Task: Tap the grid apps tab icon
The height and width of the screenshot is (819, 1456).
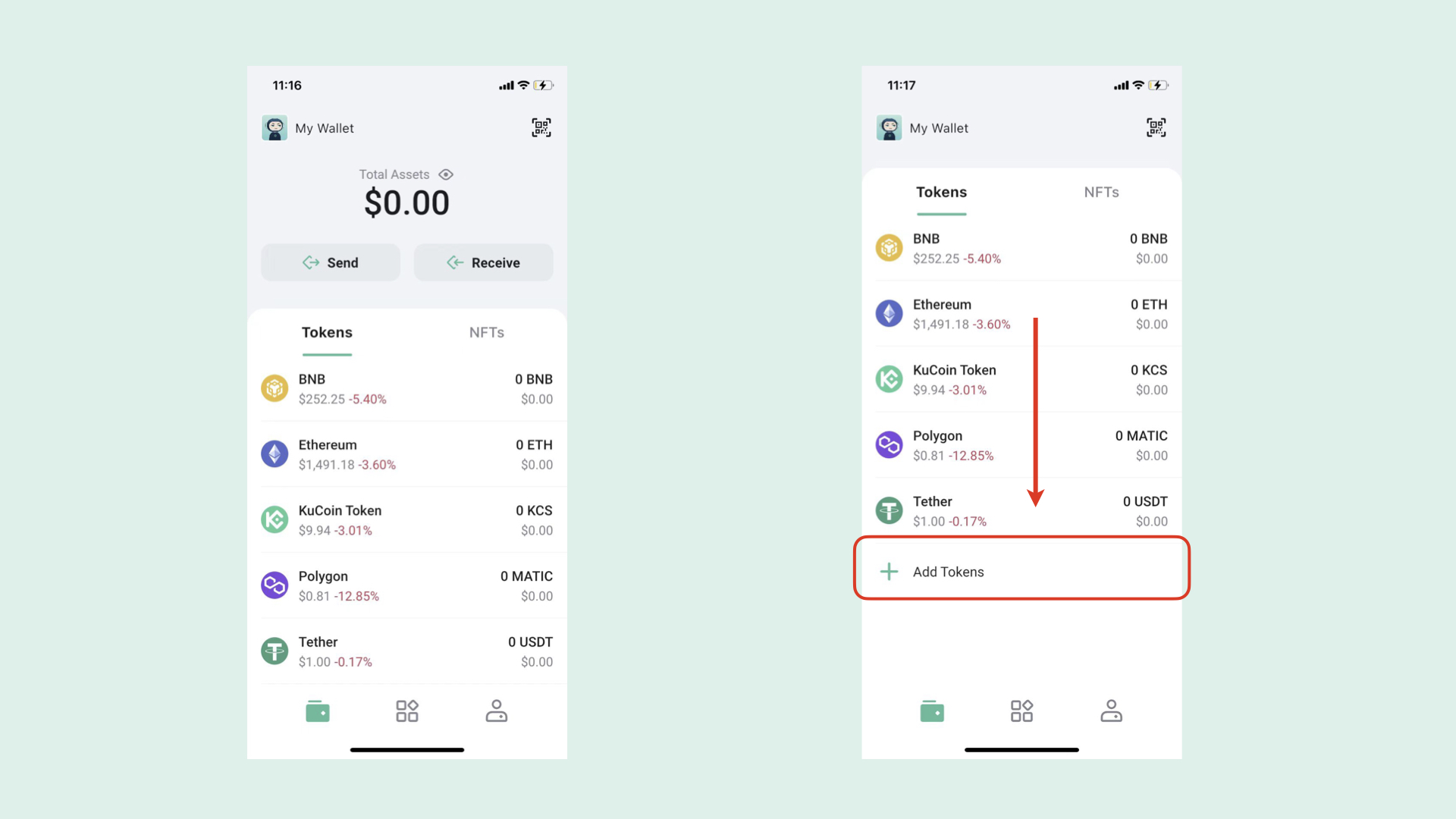Action: [x=407, y=710]
